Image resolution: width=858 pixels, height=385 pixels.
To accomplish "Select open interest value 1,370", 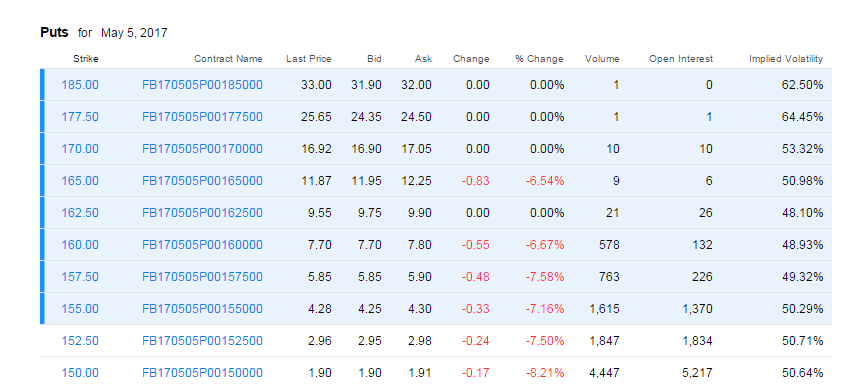I will (697, 309).
